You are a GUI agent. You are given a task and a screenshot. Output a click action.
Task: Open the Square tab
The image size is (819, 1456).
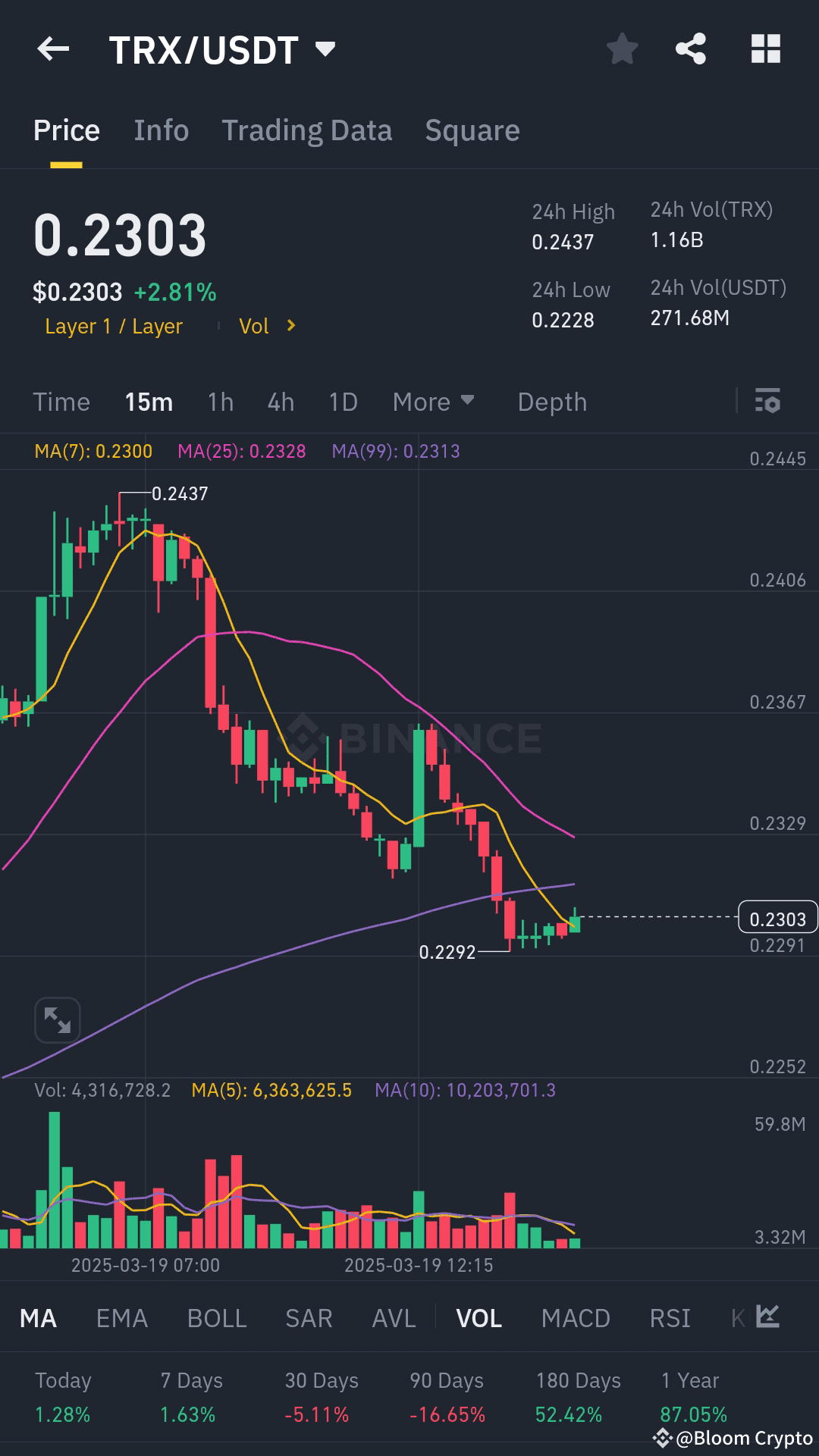(x=472, y=130)
